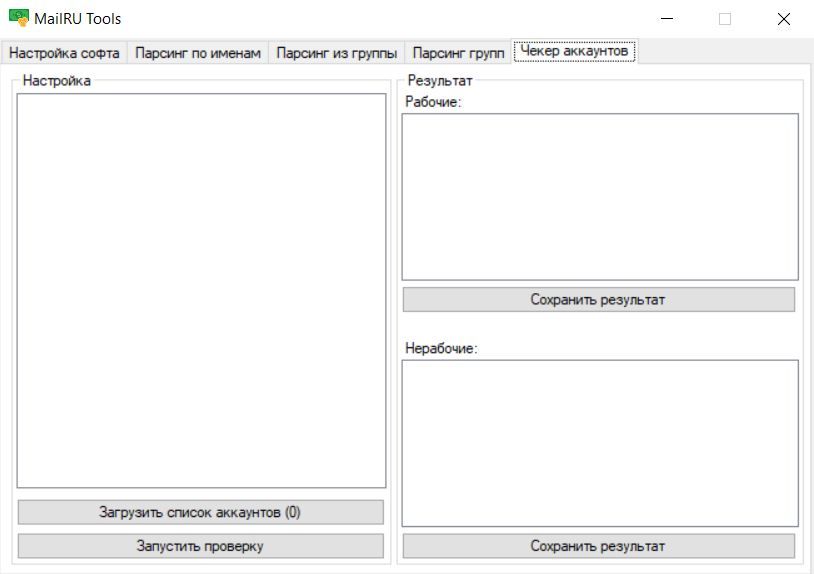
Task: Click the Нерабочие: label
Action: pyautogui.click(x=441, y=348)
